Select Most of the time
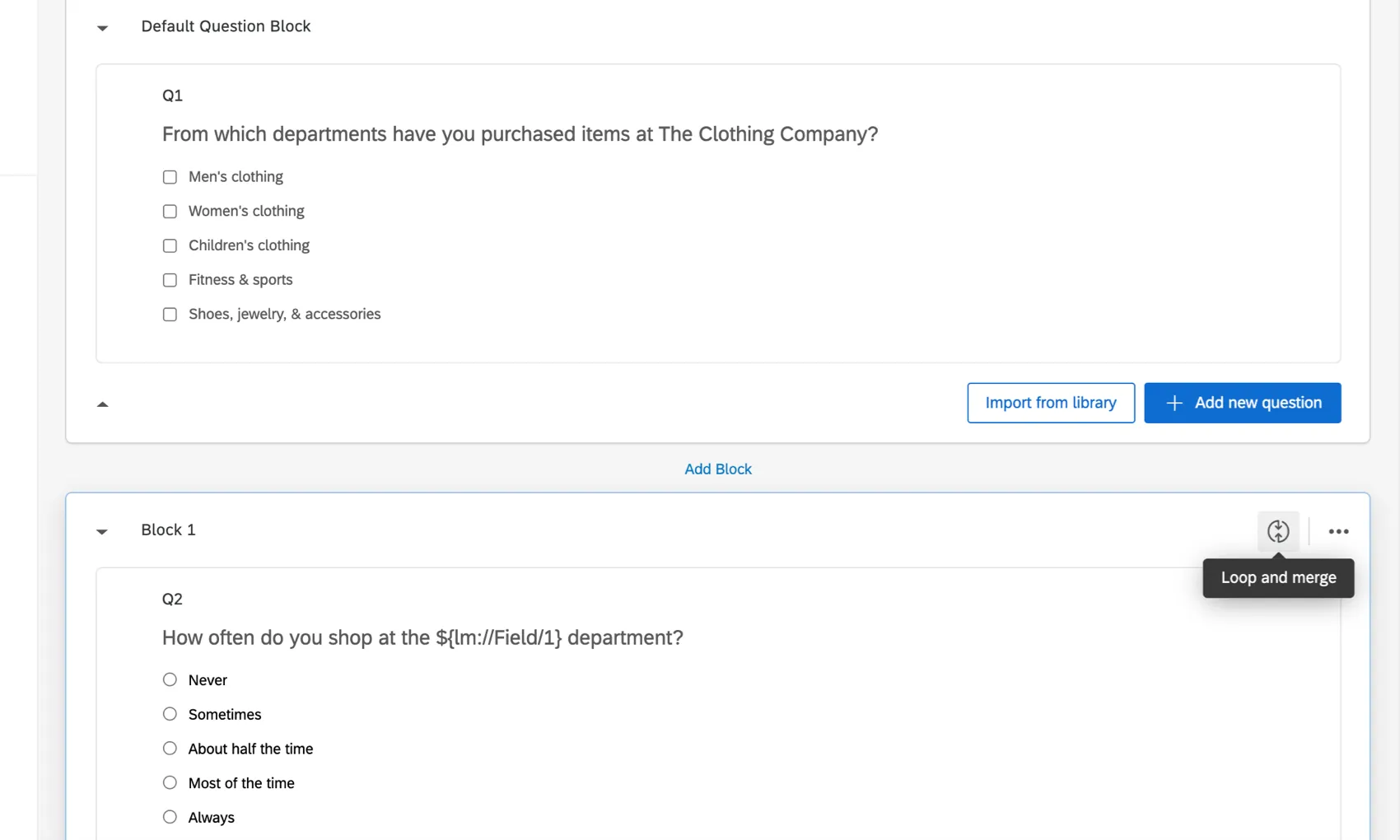This screenshot has width=1400, height=840. click(170, 782)
